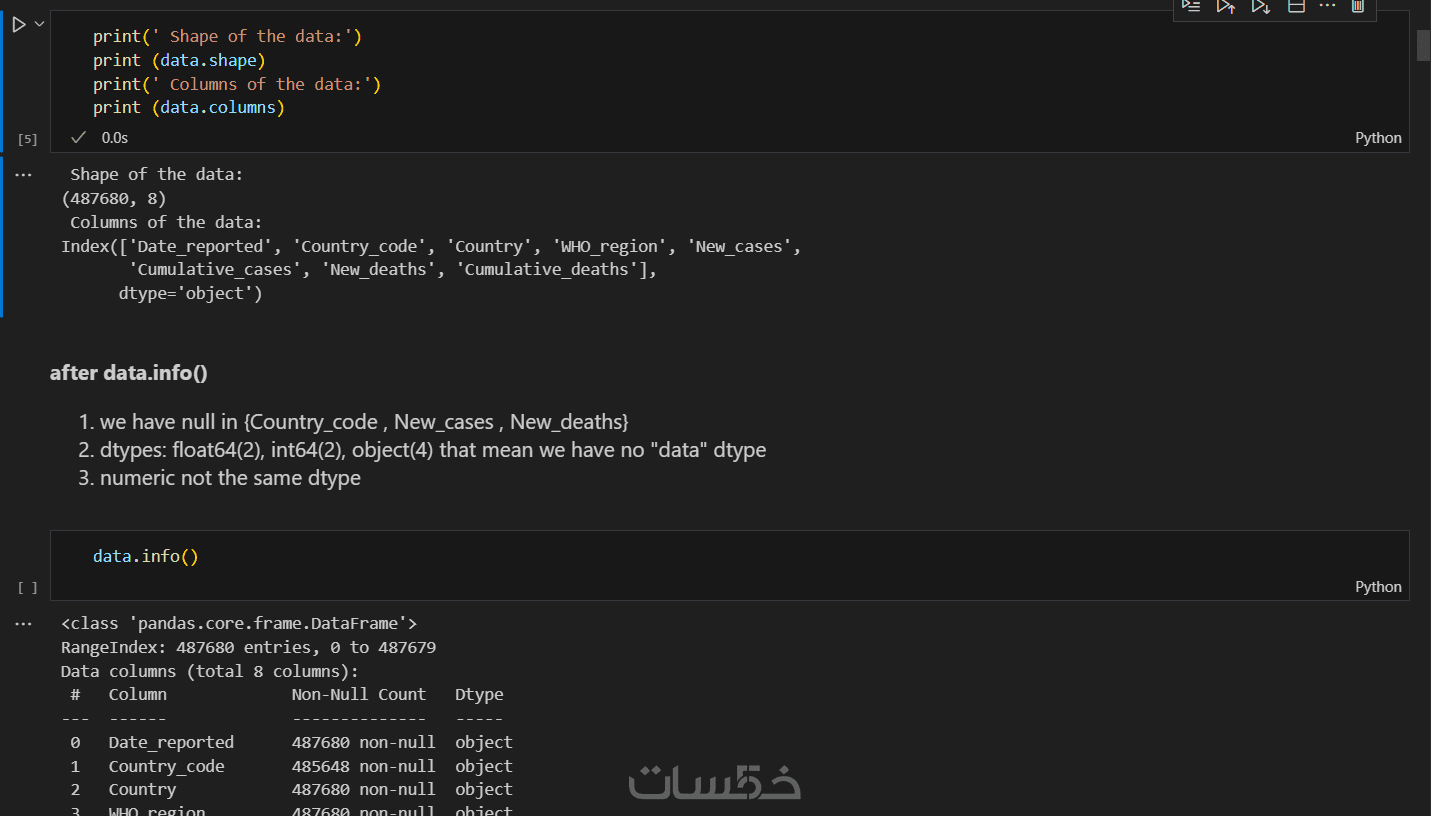Open output actions ellipsis for data.info() output

(x=24, y=624)
